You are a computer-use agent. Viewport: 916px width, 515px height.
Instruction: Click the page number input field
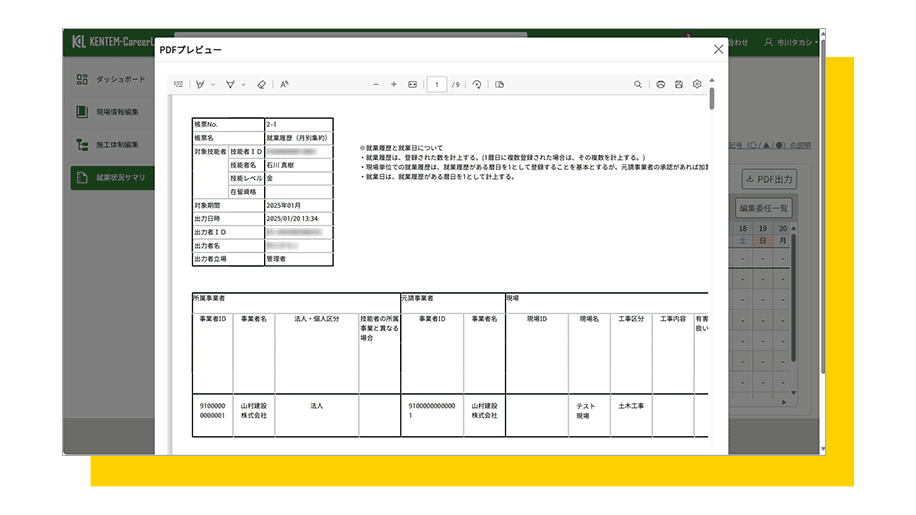click(437, 85)
